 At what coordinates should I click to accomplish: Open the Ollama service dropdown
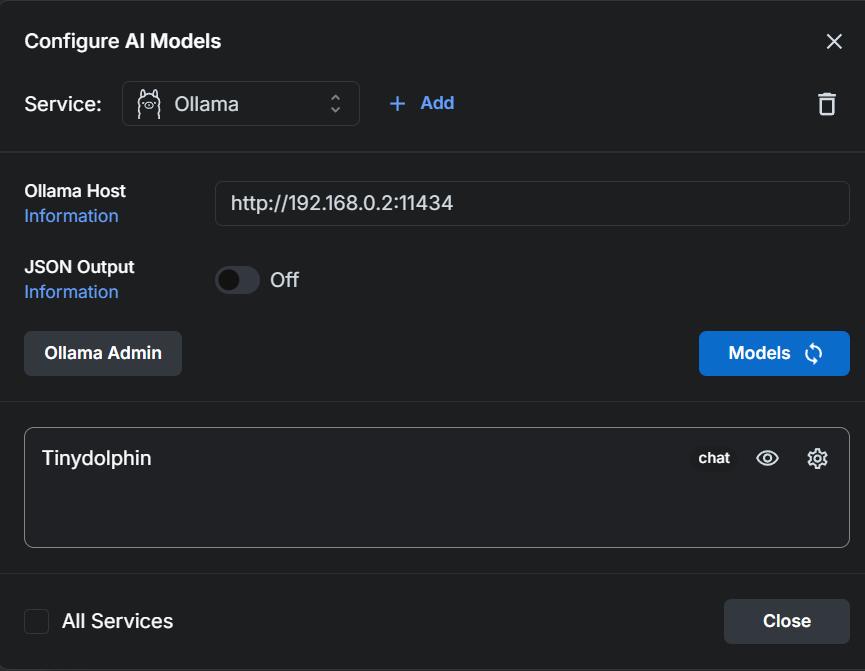coord(240,104)
